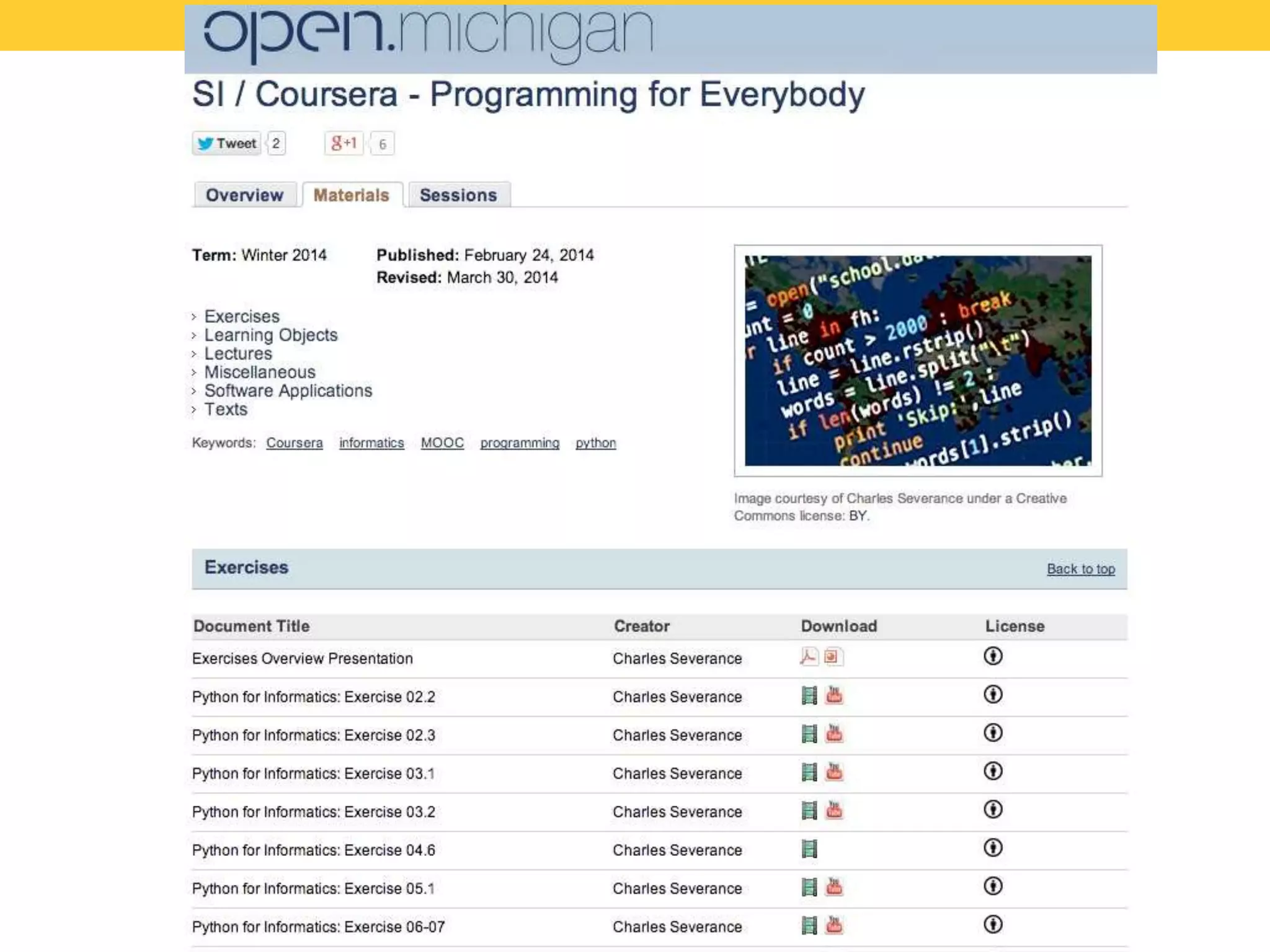Download PDF of Exercises Overview Presentation
This screenshot has width=1270, height=952.
tap(809, 656)
